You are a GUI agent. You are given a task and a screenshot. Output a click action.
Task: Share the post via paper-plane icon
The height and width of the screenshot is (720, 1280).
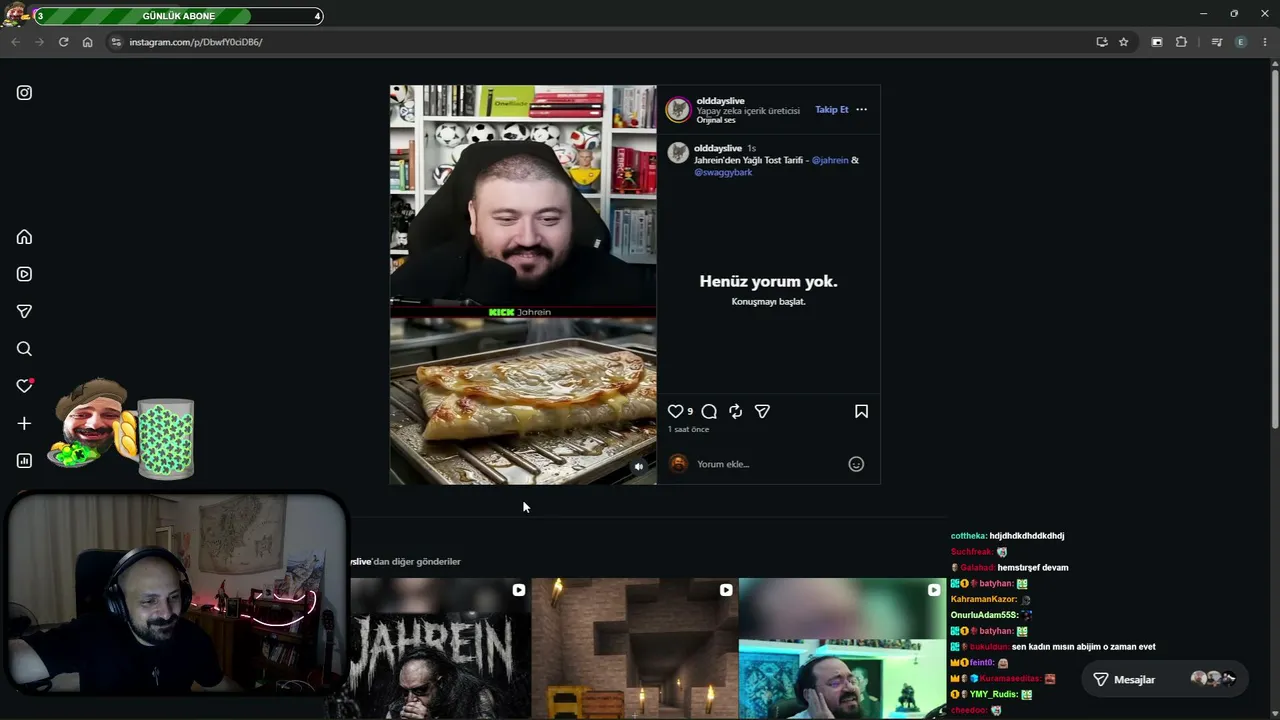tap(762, 411)
